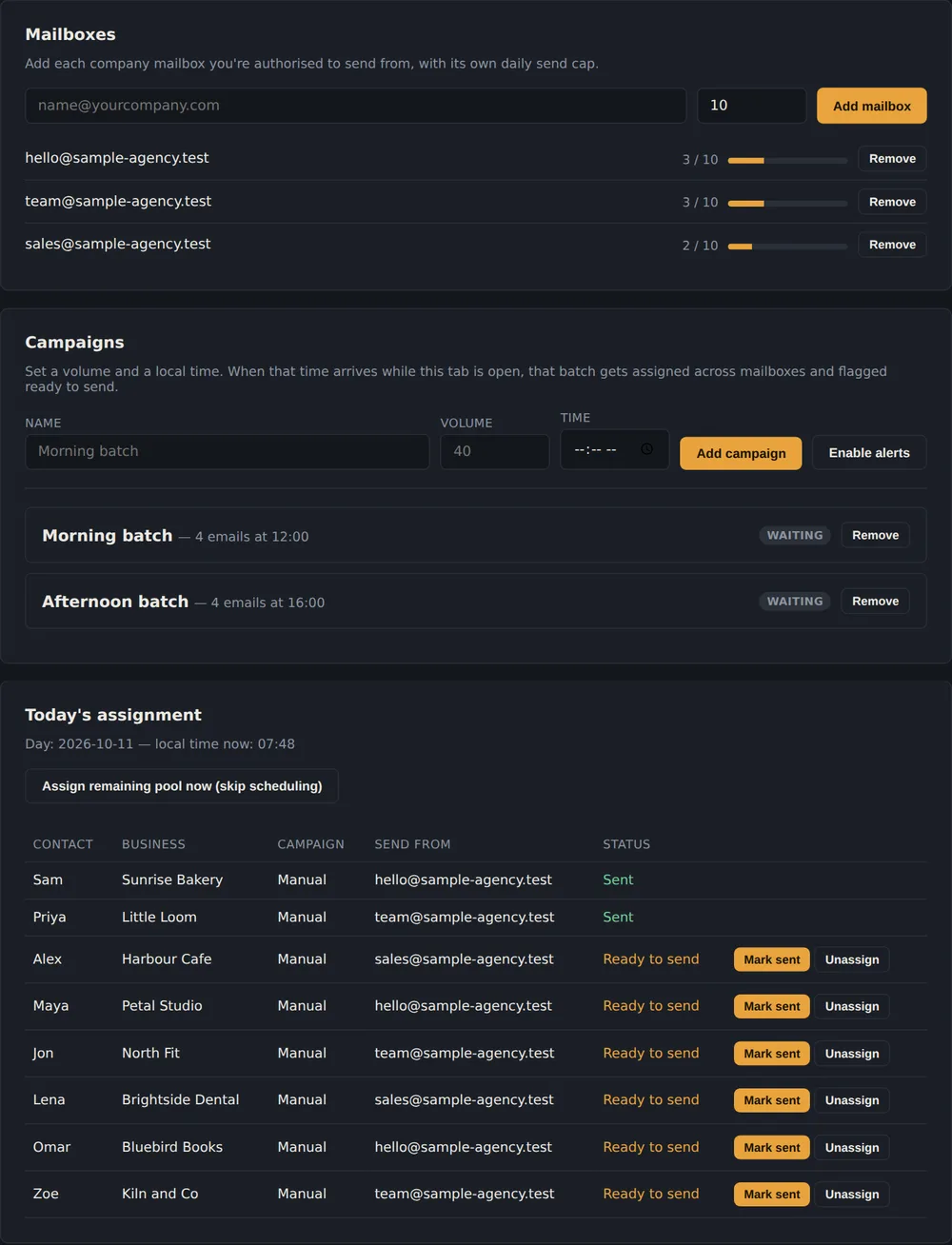Click Assign remaining pool now button
This screenshot has height=1245, width=952.
coord(182,786)
